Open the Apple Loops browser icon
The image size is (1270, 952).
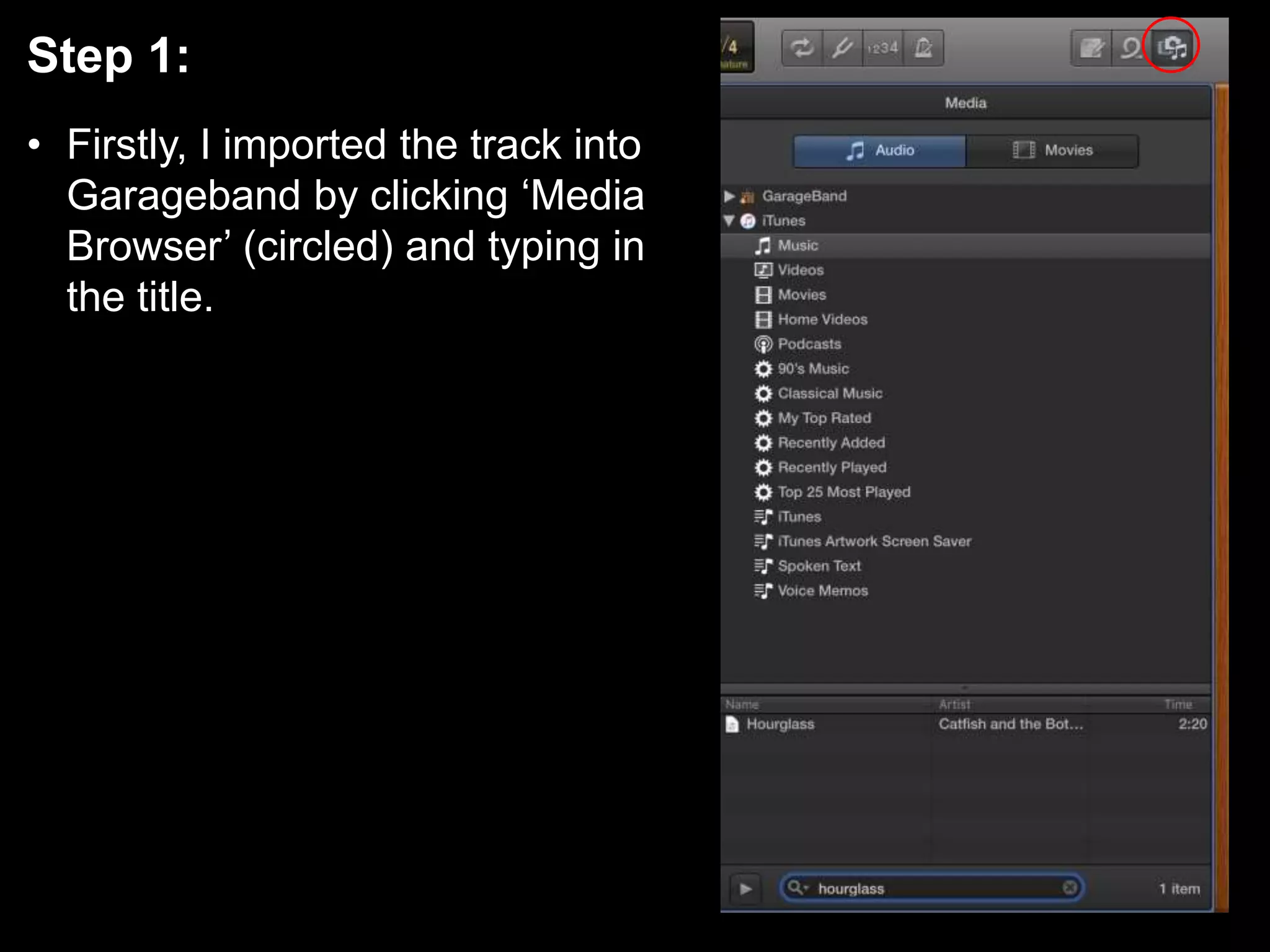[1132, 48]
